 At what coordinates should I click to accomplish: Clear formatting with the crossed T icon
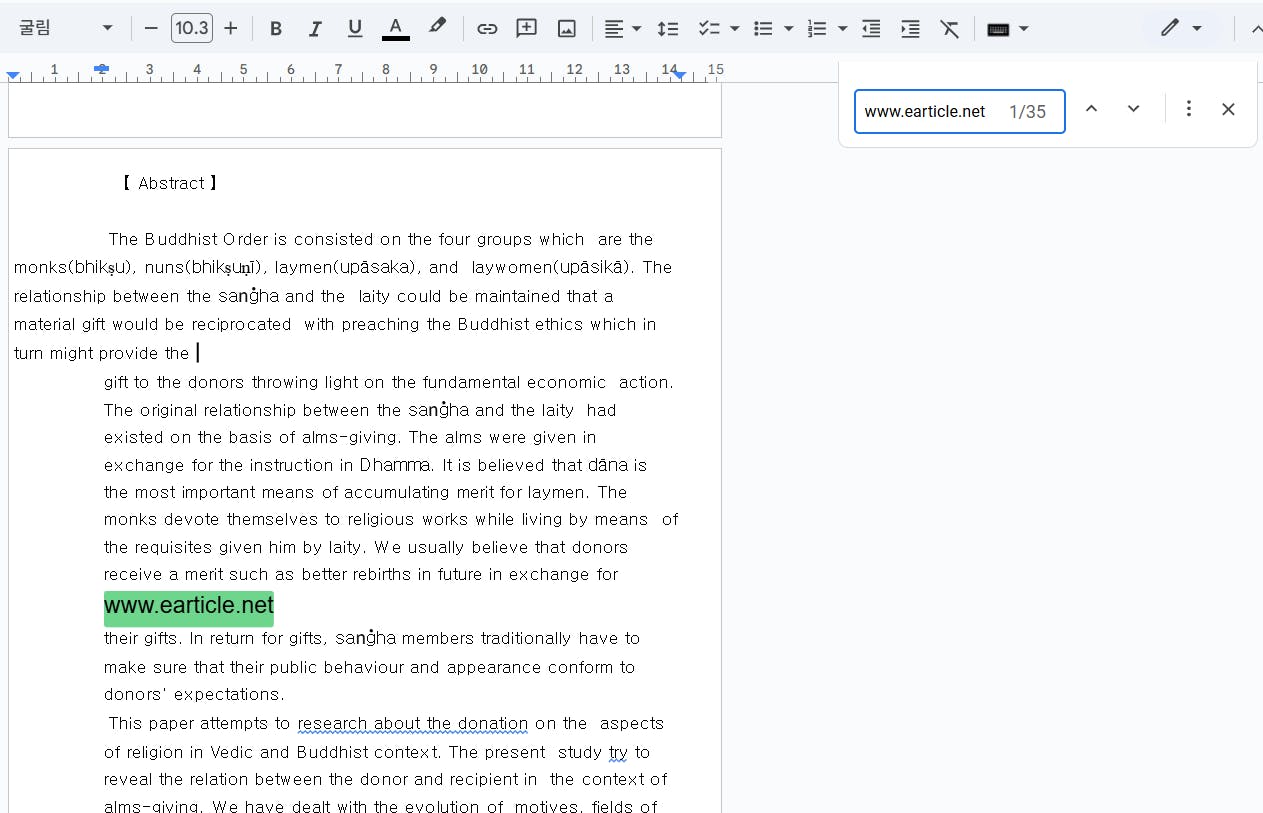950,29
